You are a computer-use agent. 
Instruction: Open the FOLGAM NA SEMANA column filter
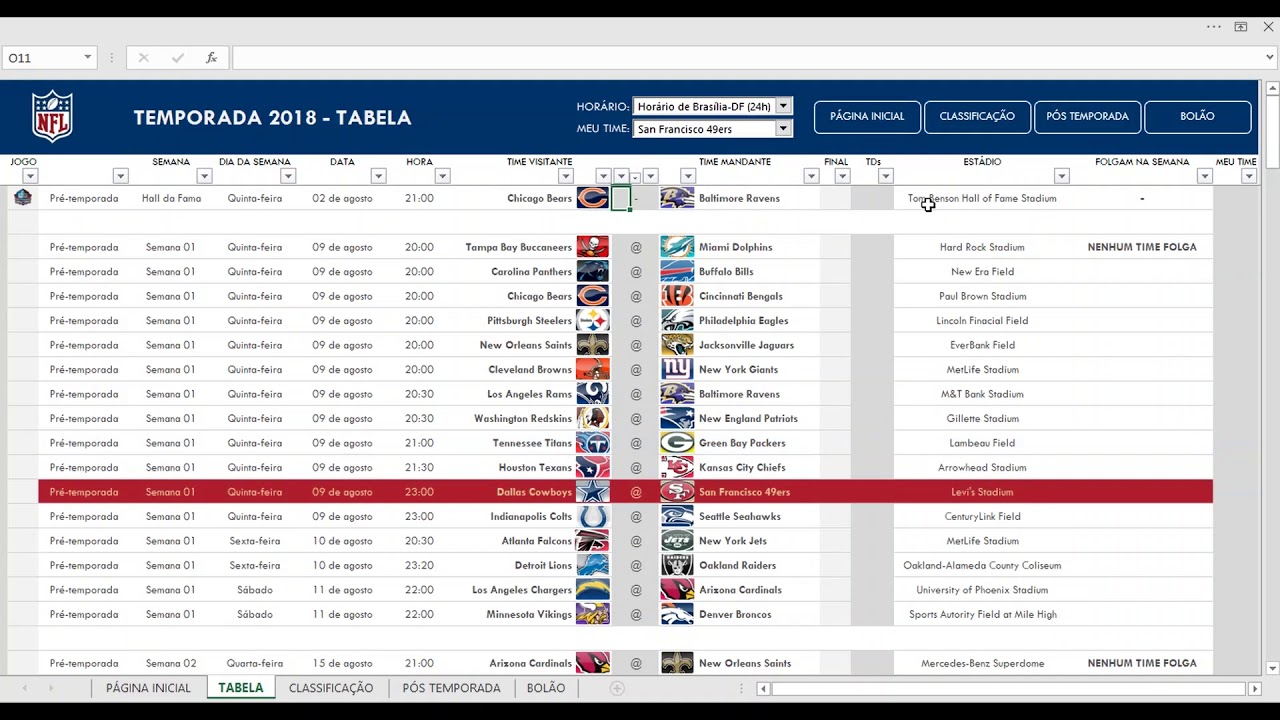pyautogui.click(x=1204, y=176)
